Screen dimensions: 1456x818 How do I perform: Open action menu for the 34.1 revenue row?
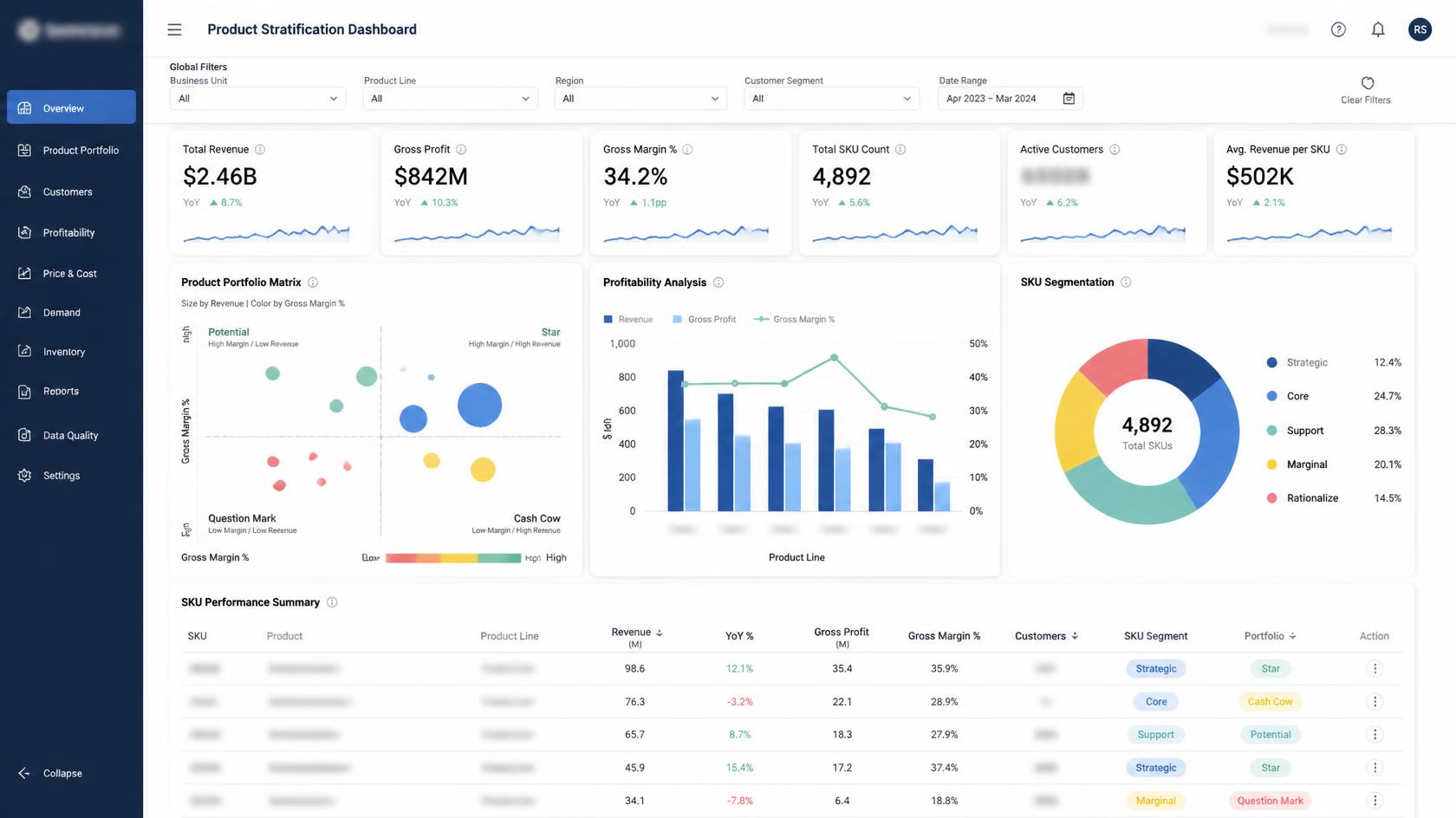pyautogui.click(x=1375, y=801)
